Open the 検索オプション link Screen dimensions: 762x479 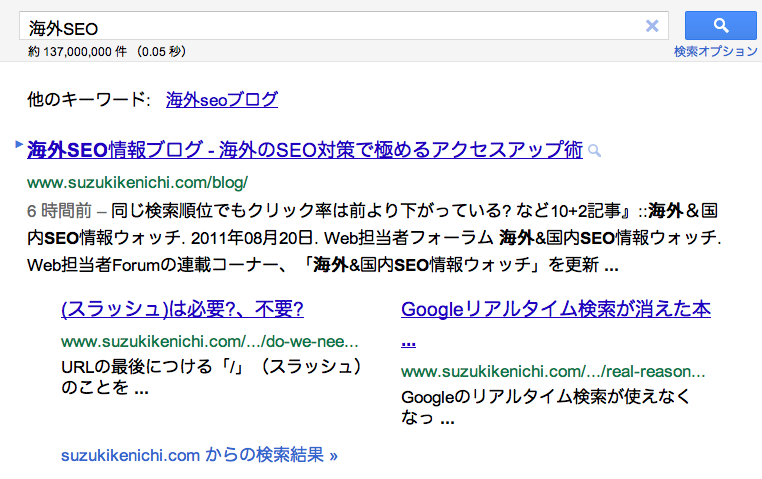(x=715, y=51)
